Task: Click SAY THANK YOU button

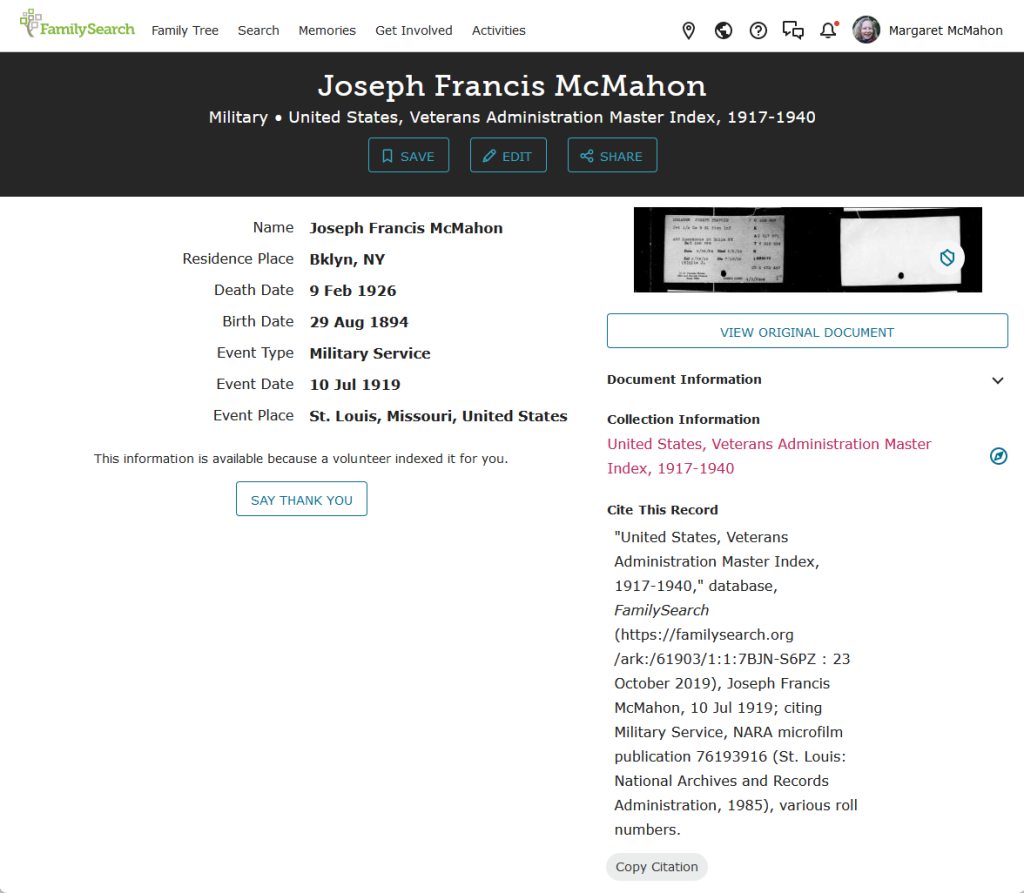Action: click(x=301, y=499)
